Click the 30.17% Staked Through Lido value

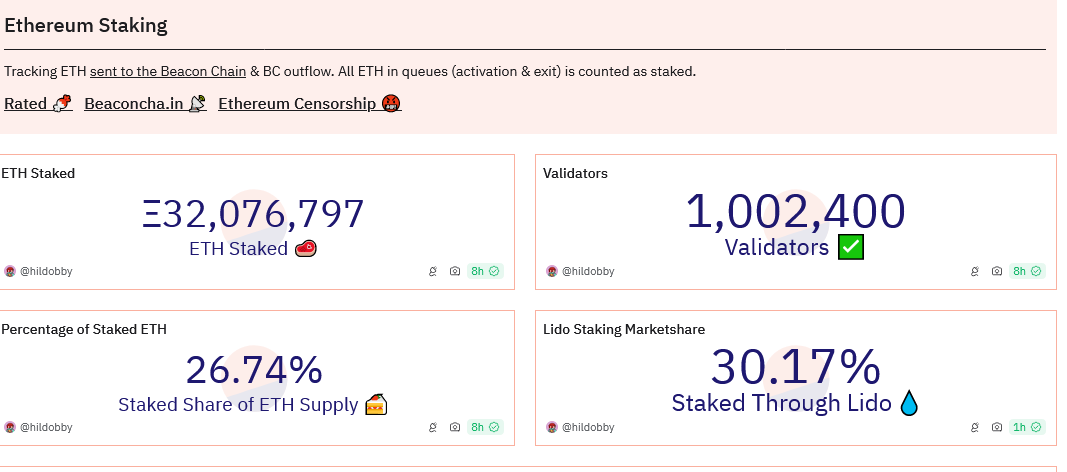[795, 367]
